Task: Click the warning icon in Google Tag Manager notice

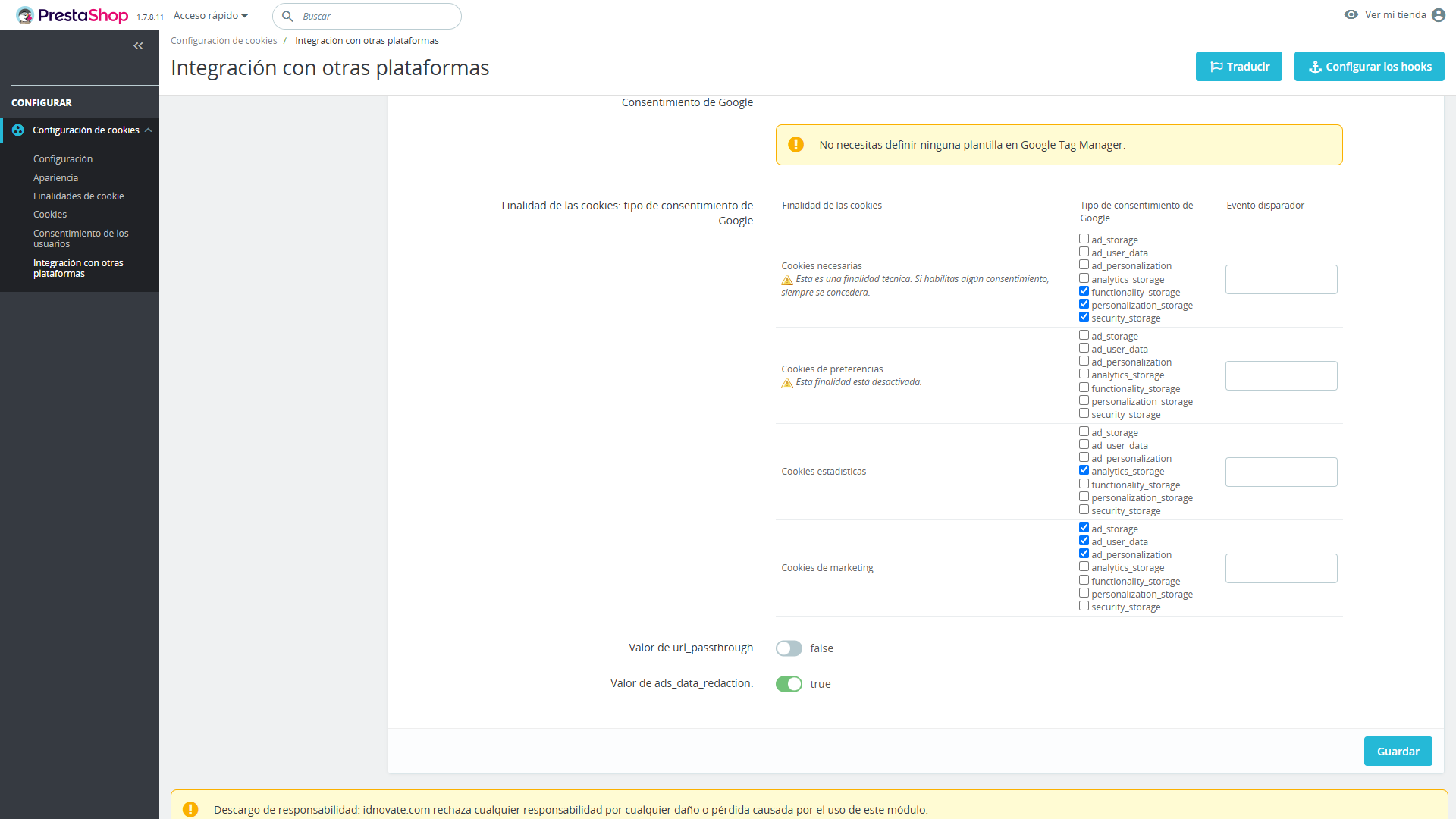Action: 795,145
